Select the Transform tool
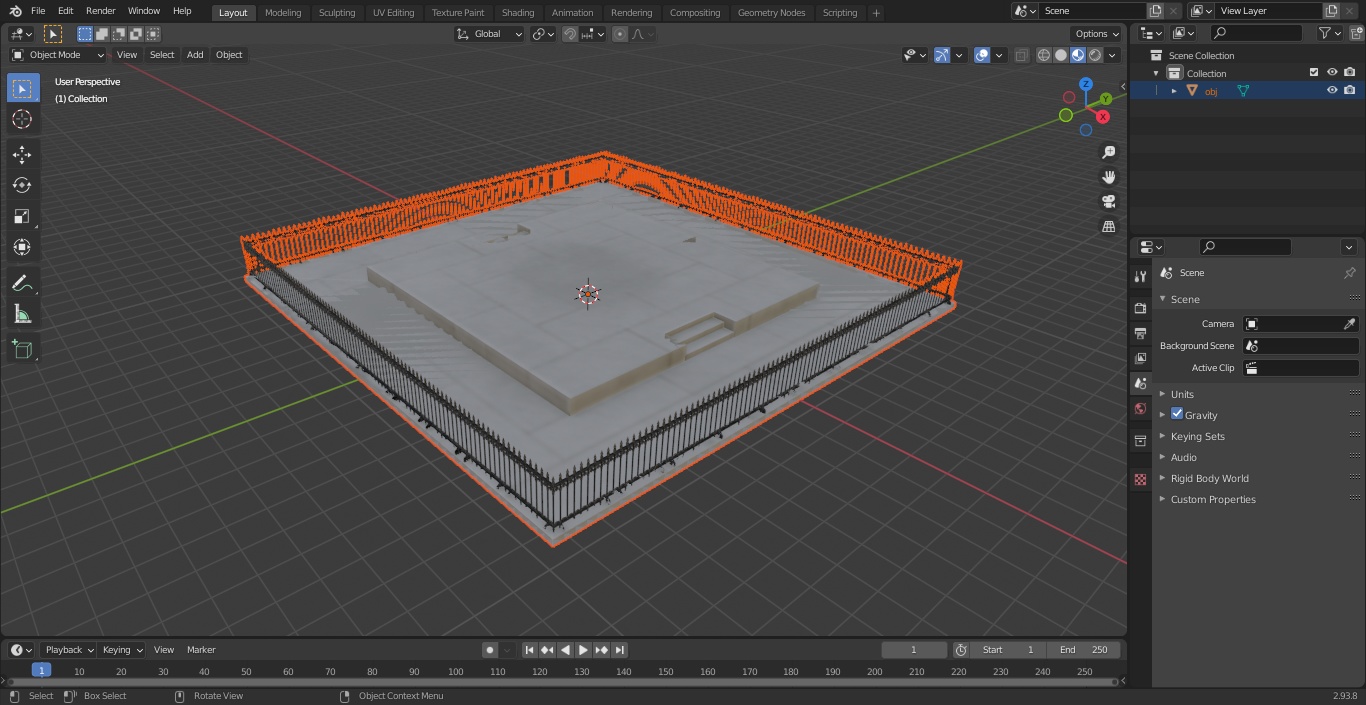 point(22,247)
